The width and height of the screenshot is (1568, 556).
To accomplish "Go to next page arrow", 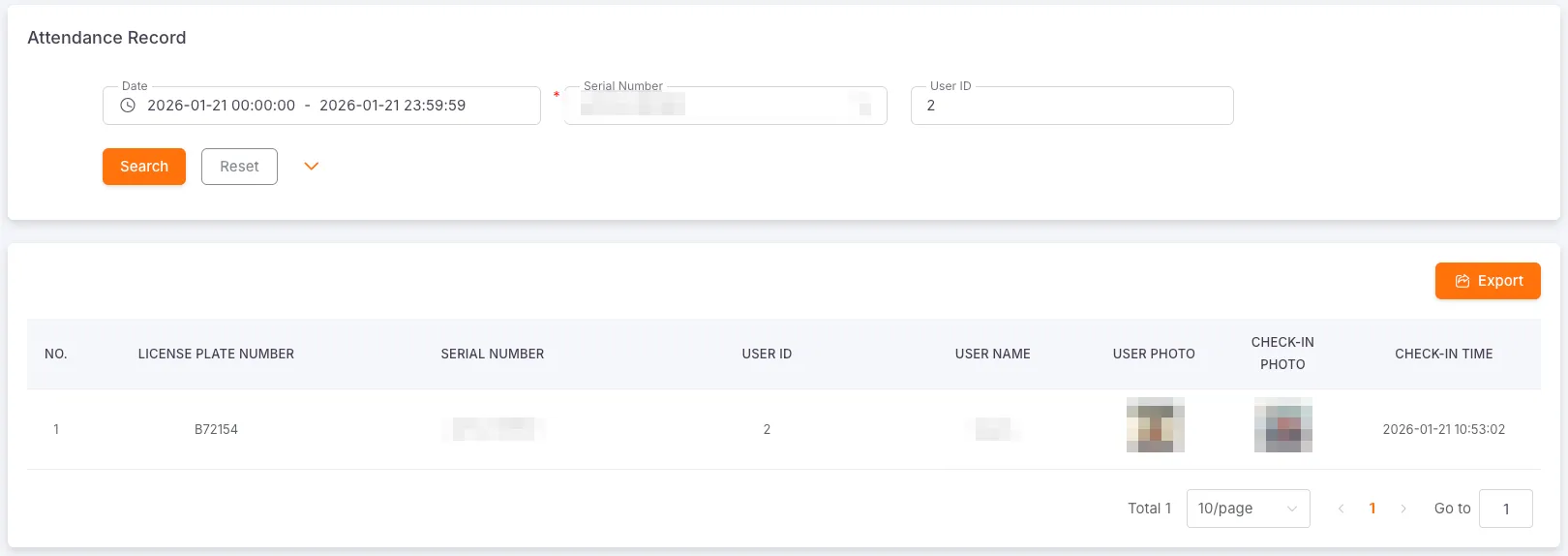I will (x=1403, y=509).
